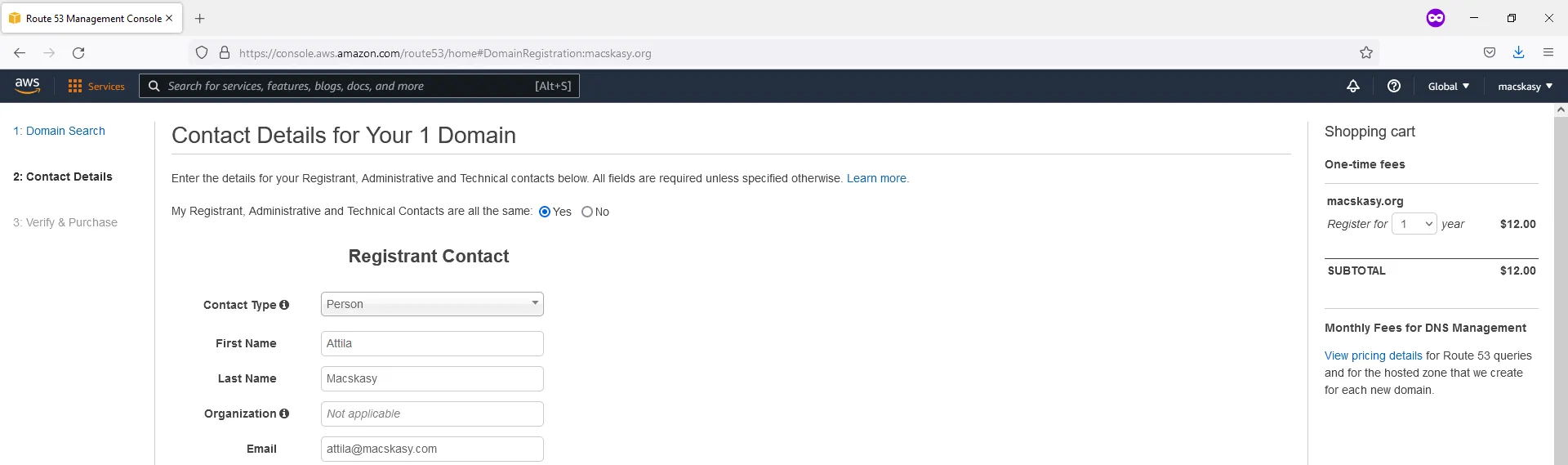Click the site security padlock icon

click(225, 53)
